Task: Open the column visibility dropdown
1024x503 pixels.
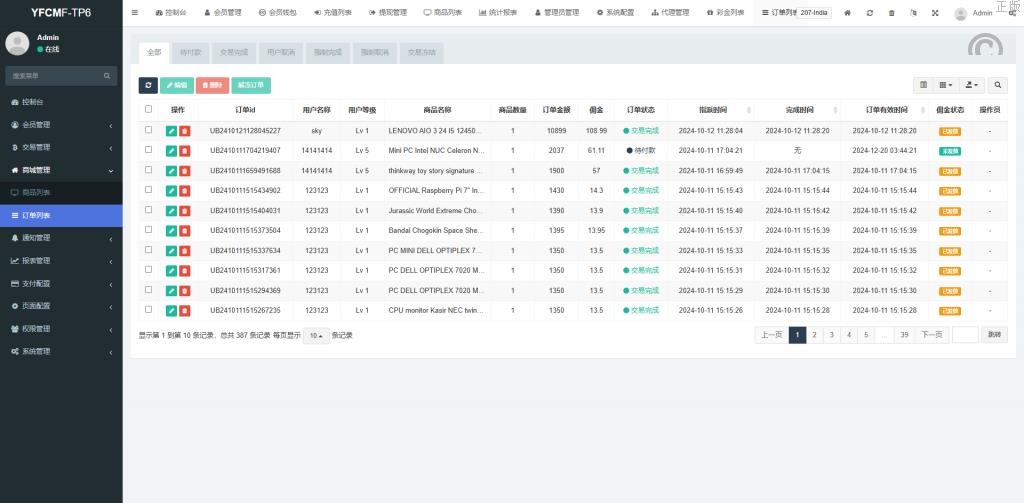Action: [x=946, y=86]
